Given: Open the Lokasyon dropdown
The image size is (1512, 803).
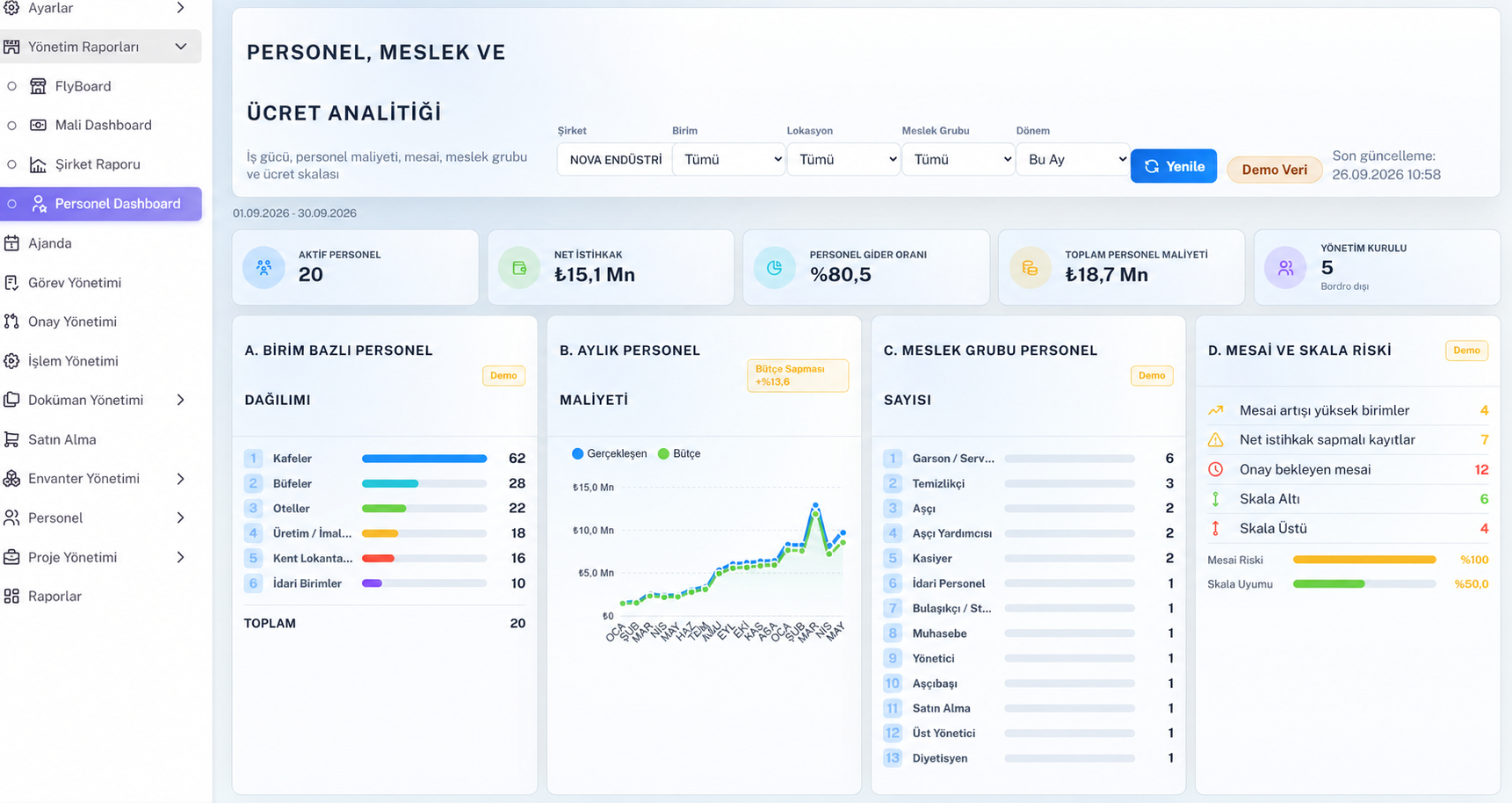Looking at the screenshot, I should click(843, 159).
